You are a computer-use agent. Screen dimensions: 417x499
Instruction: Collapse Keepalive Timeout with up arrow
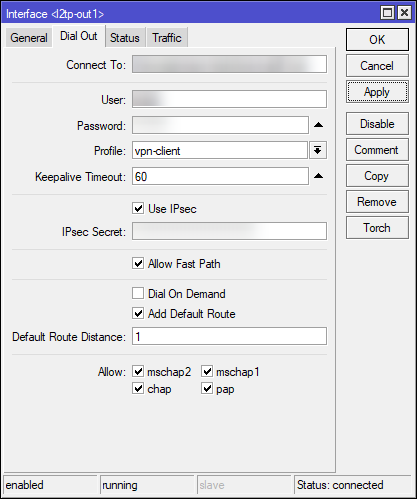pyautogui.click(x=318, y=176)
